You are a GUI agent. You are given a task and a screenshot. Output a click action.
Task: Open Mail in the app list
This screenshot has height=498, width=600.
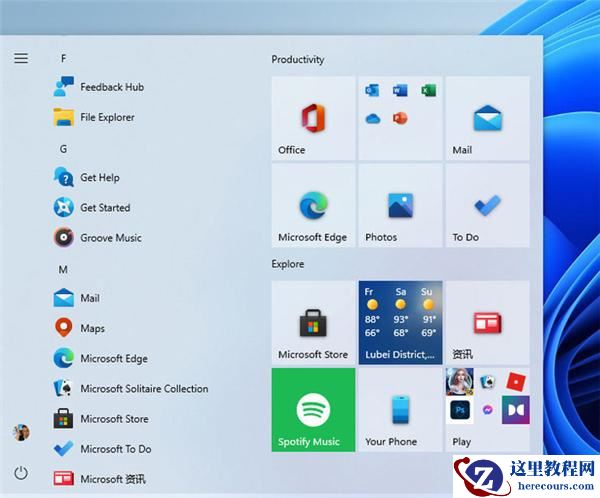(77, 298)
